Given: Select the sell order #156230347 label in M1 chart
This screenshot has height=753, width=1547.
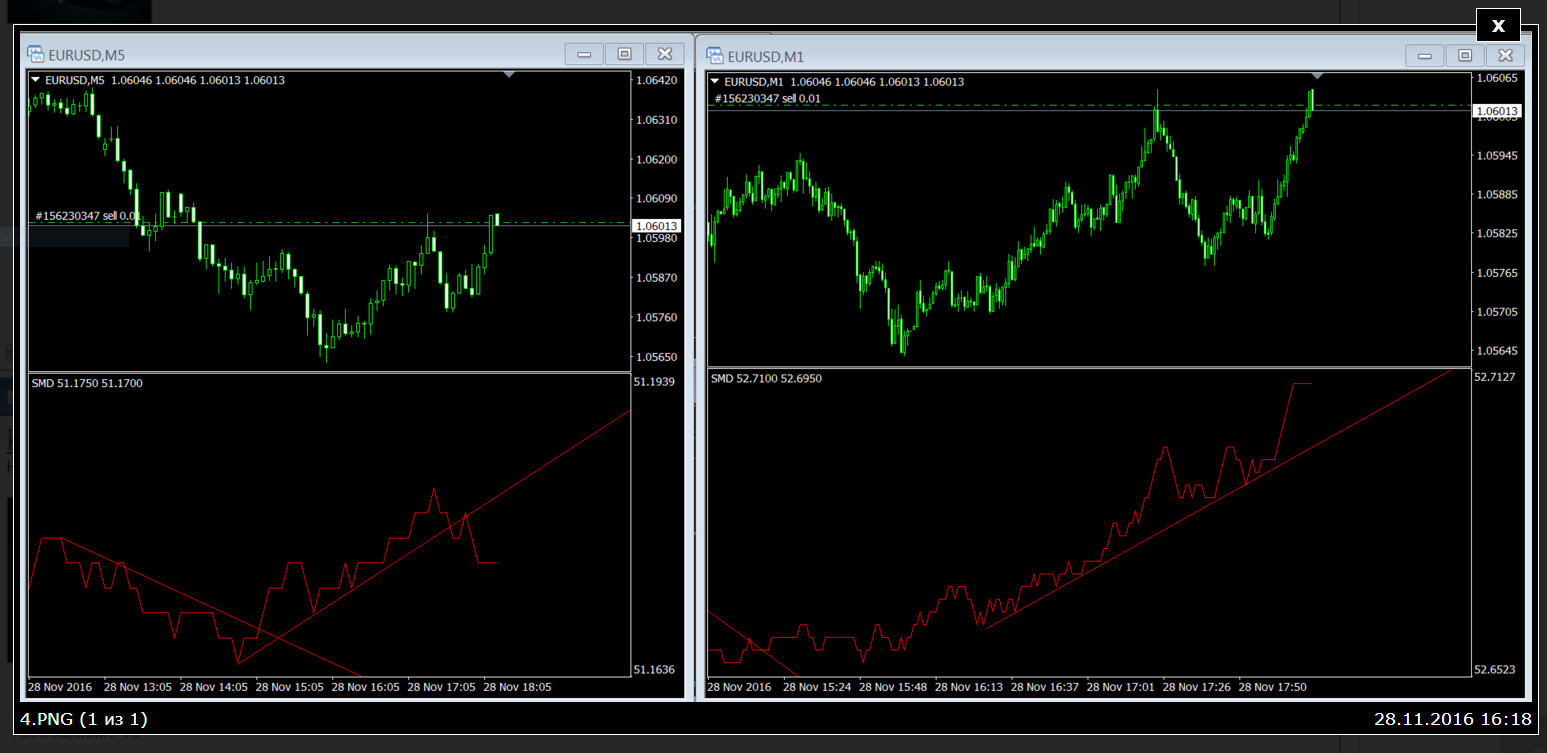Looking at the screenshot, I should (767, 98).
